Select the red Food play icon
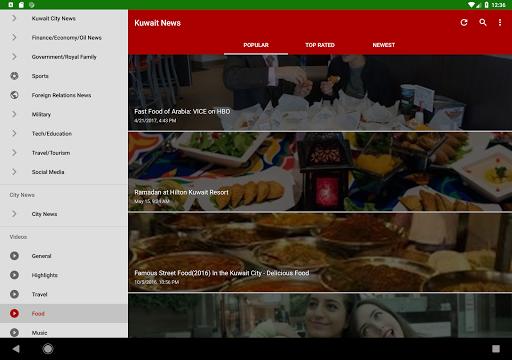 14,313
